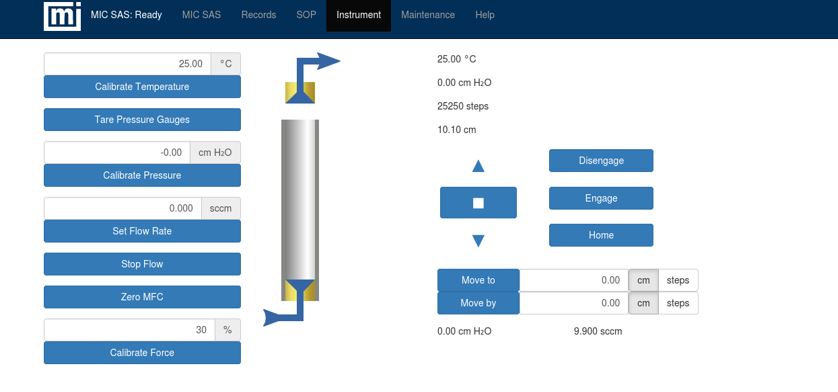Open the Records tab
Viewport: 838px width, 392px height.
click(259, 15)
